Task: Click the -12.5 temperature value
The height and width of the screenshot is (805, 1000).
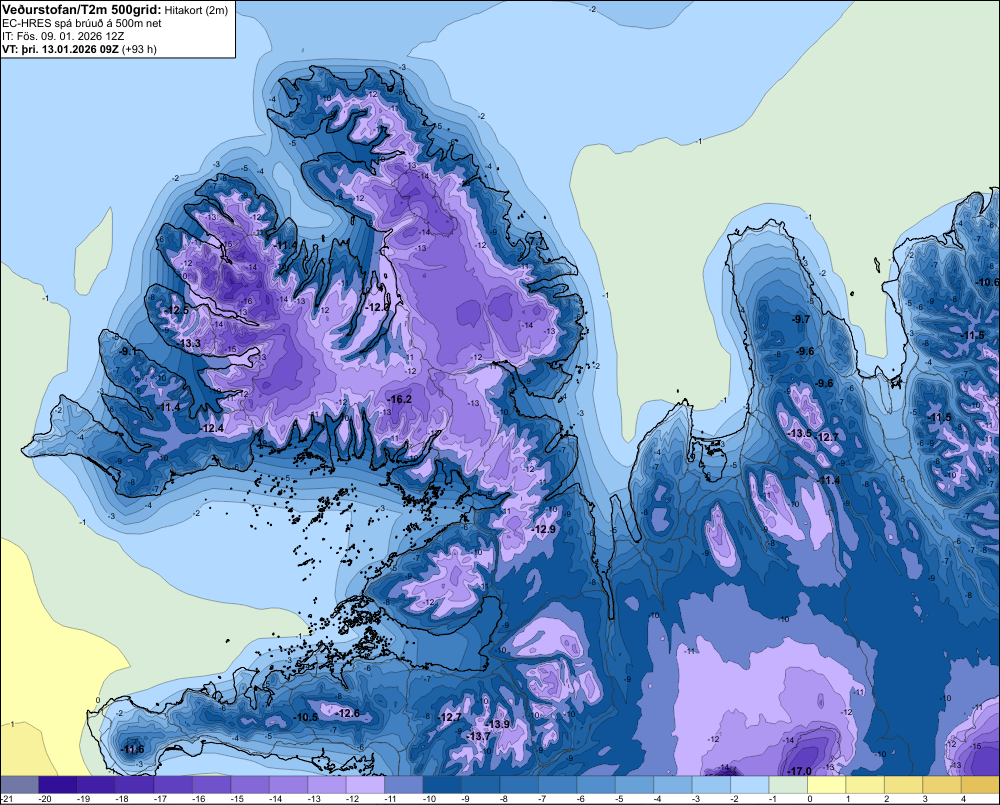Action: (x=177, y=311)
